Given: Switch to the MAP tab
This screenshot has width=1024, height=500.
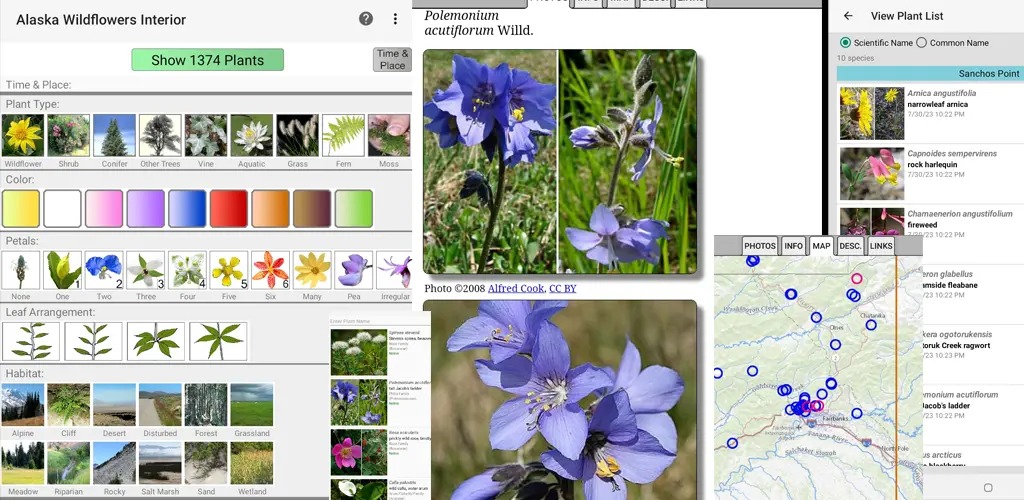Looking at the screenshot, I should pyautogui.click(x=822, y=246).
